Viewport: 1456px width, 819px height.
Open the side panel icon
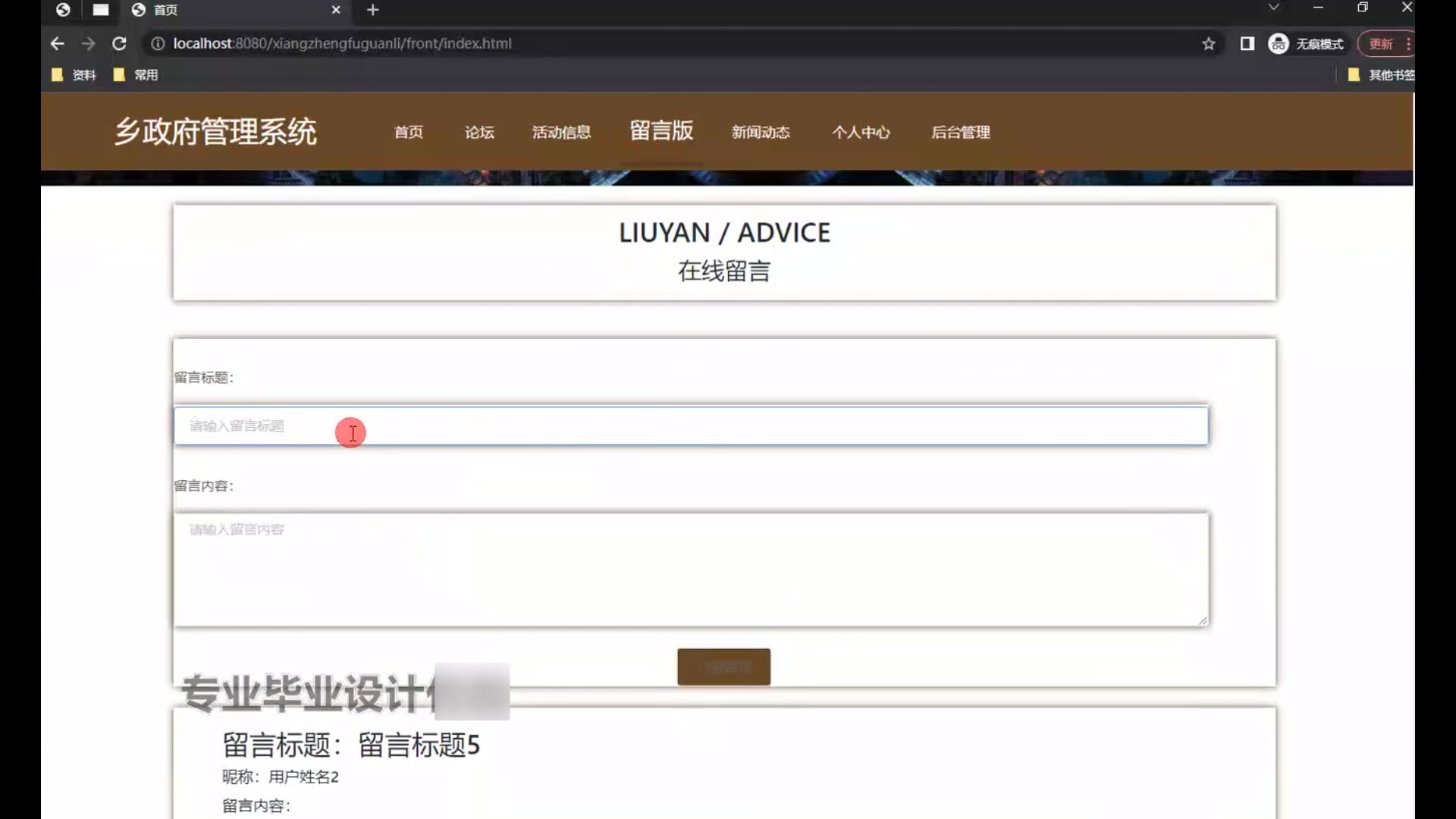tap(1247, 44)
